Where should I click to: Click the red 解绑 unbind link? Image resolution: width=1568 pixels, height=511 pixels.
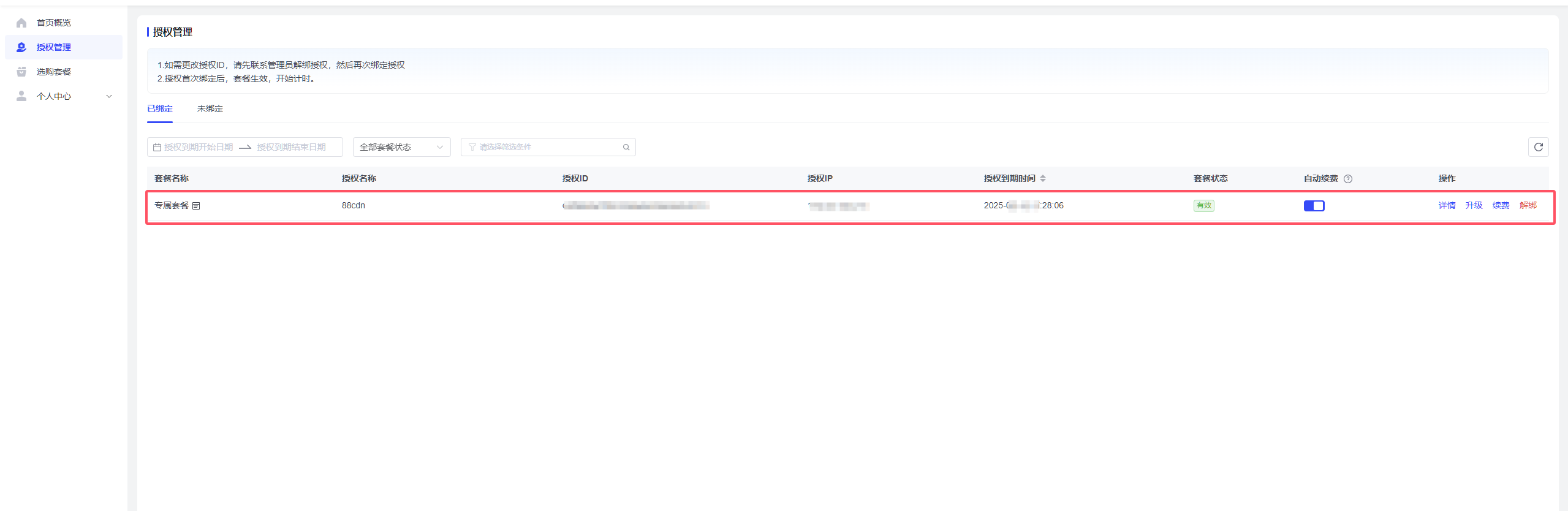(x=1528, y=205)
